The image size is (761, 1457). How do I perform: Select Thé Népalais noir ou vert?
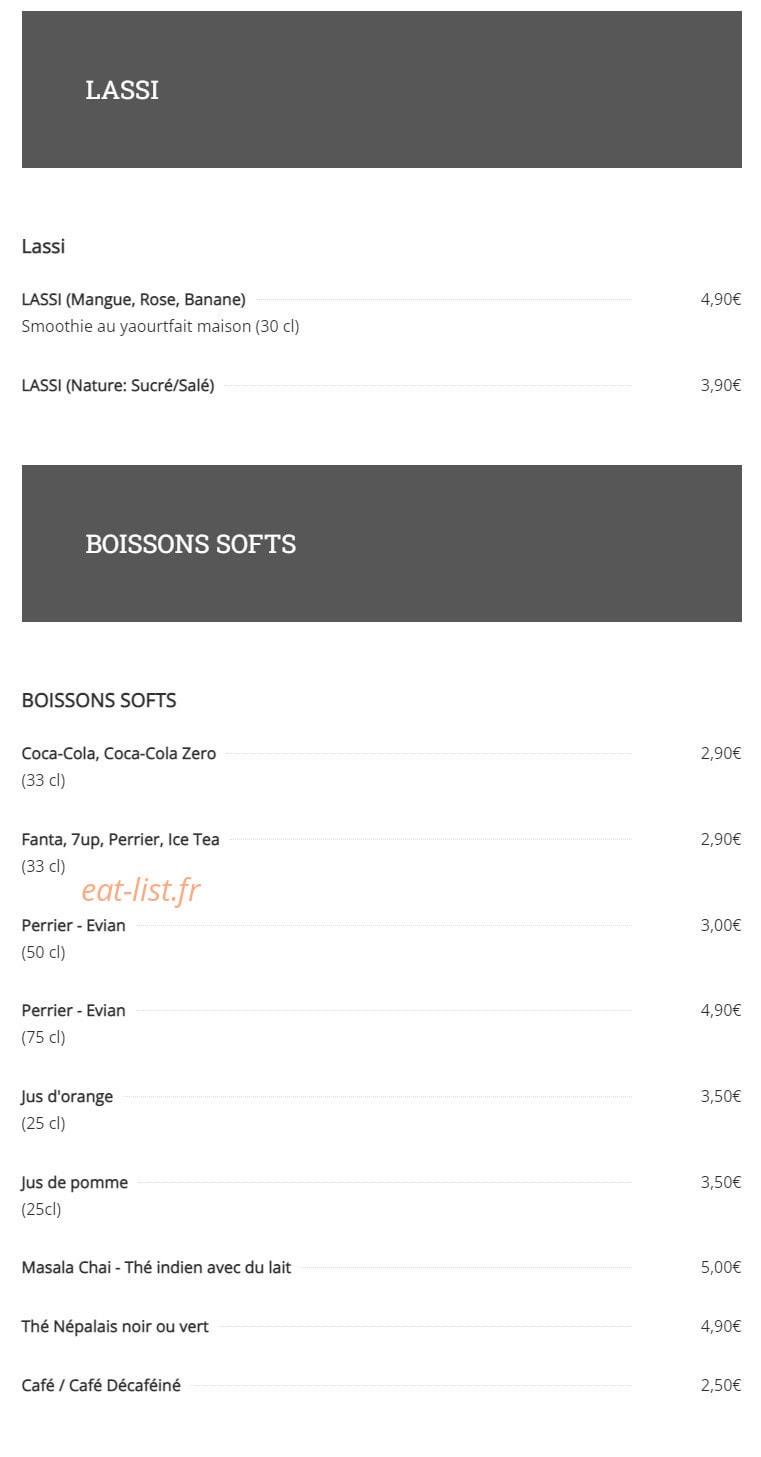pos(116,1326)
